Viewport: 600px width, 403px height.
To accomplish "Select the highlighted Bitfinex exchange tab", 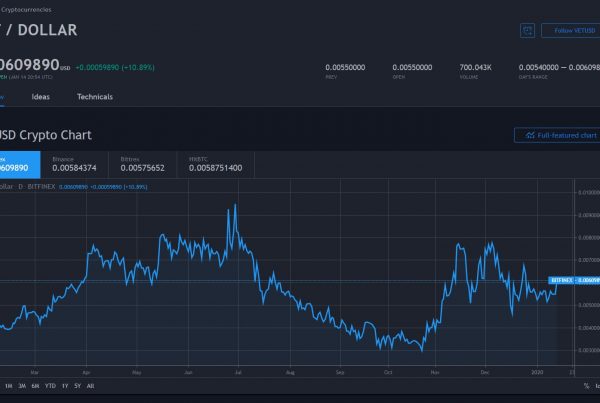I will [20, 164].
